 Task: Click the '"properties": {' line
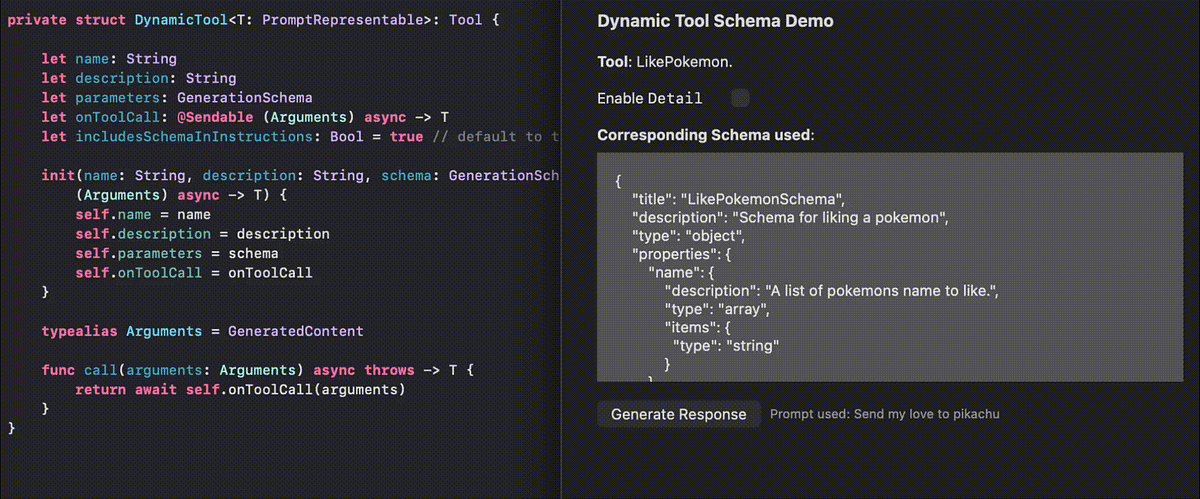coord(682,254)
